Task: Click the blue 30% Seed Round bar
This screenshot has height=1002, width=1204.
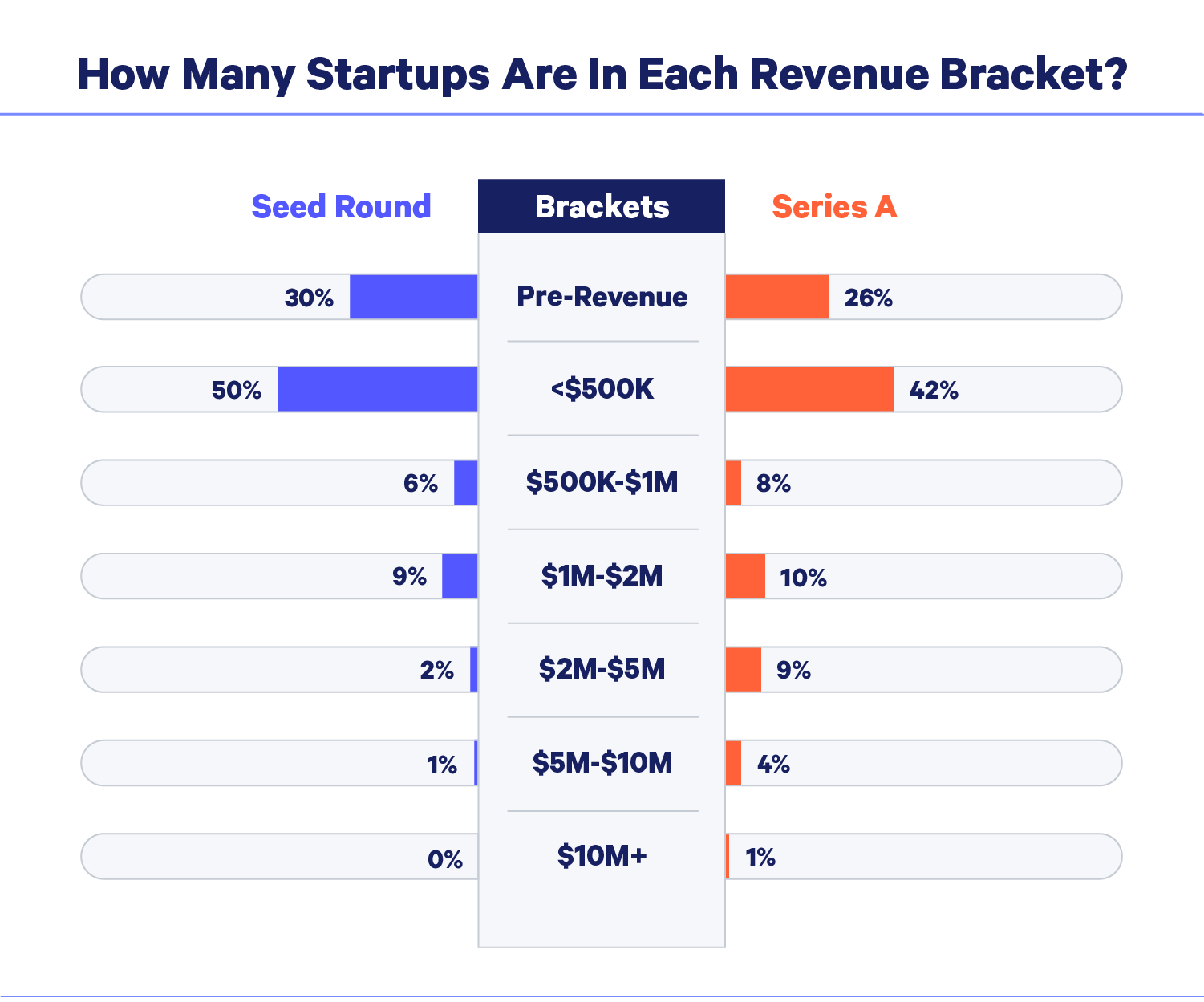Action: point(413,297)
